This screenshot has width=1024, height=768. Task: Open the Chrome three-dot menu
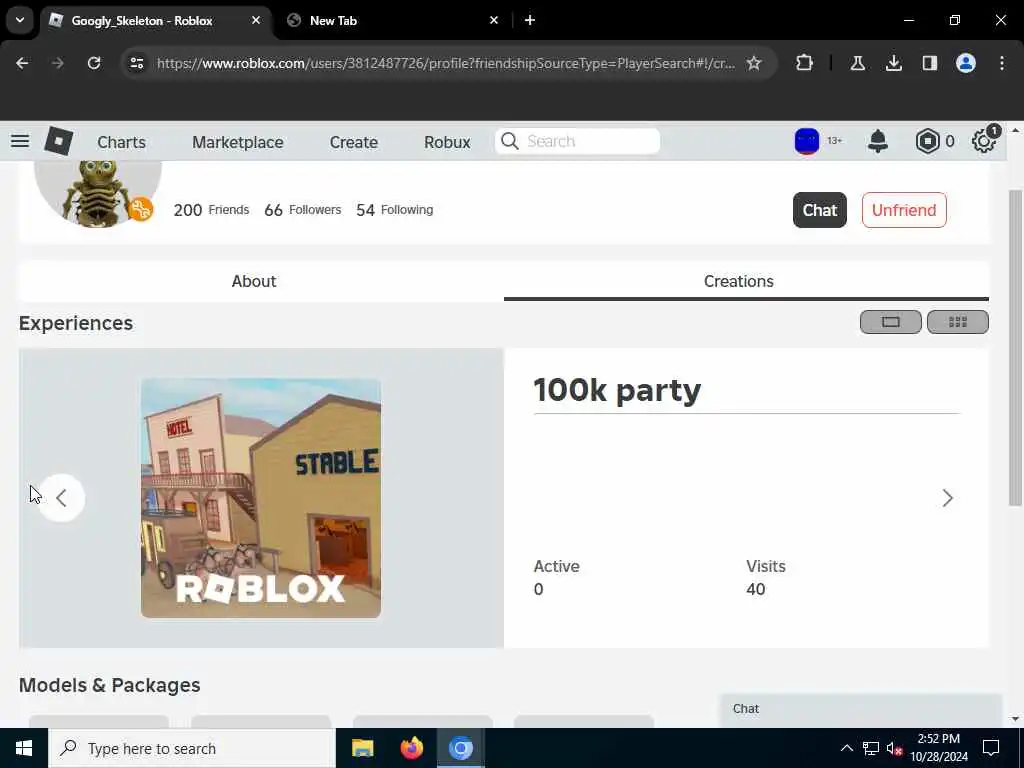tap(1002, 63)
